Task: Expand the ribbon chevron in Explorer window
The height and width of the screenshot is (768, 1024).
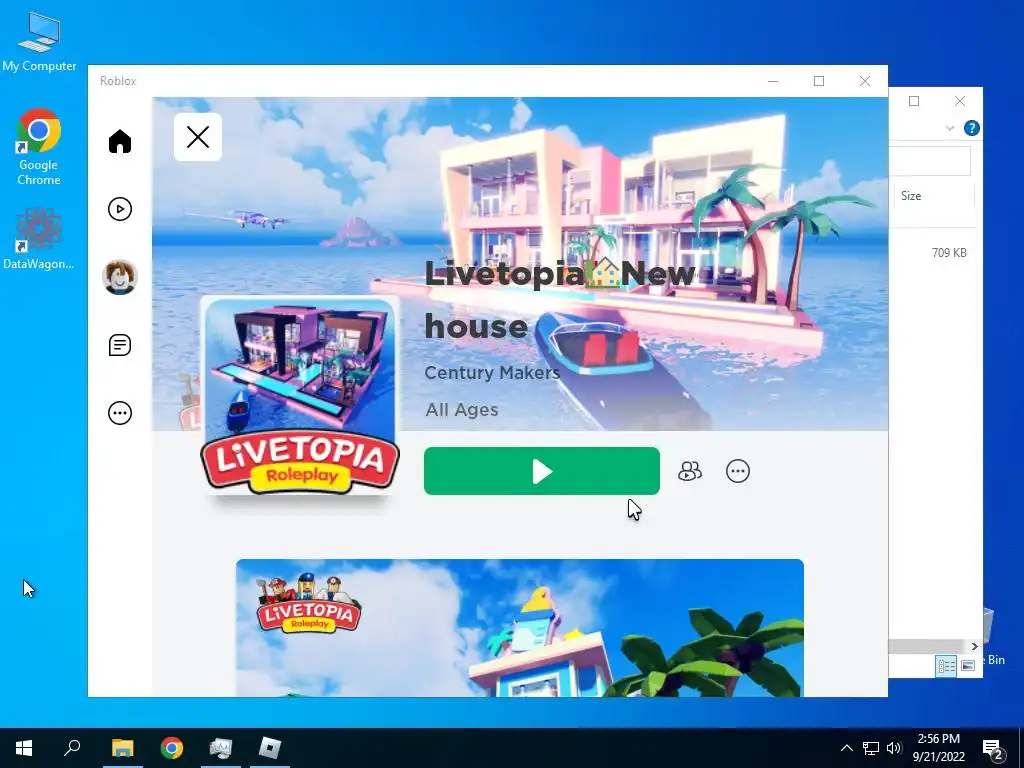Action: pos(950,128)
